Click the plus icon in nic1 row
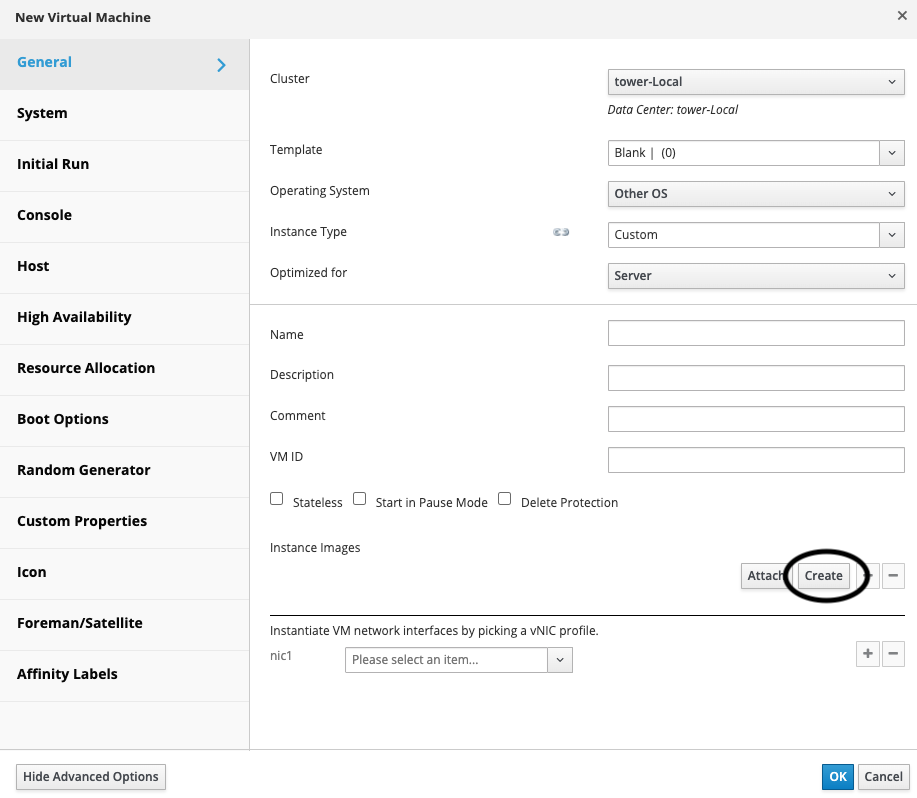 pyautogui.click(x=868, y=654)
